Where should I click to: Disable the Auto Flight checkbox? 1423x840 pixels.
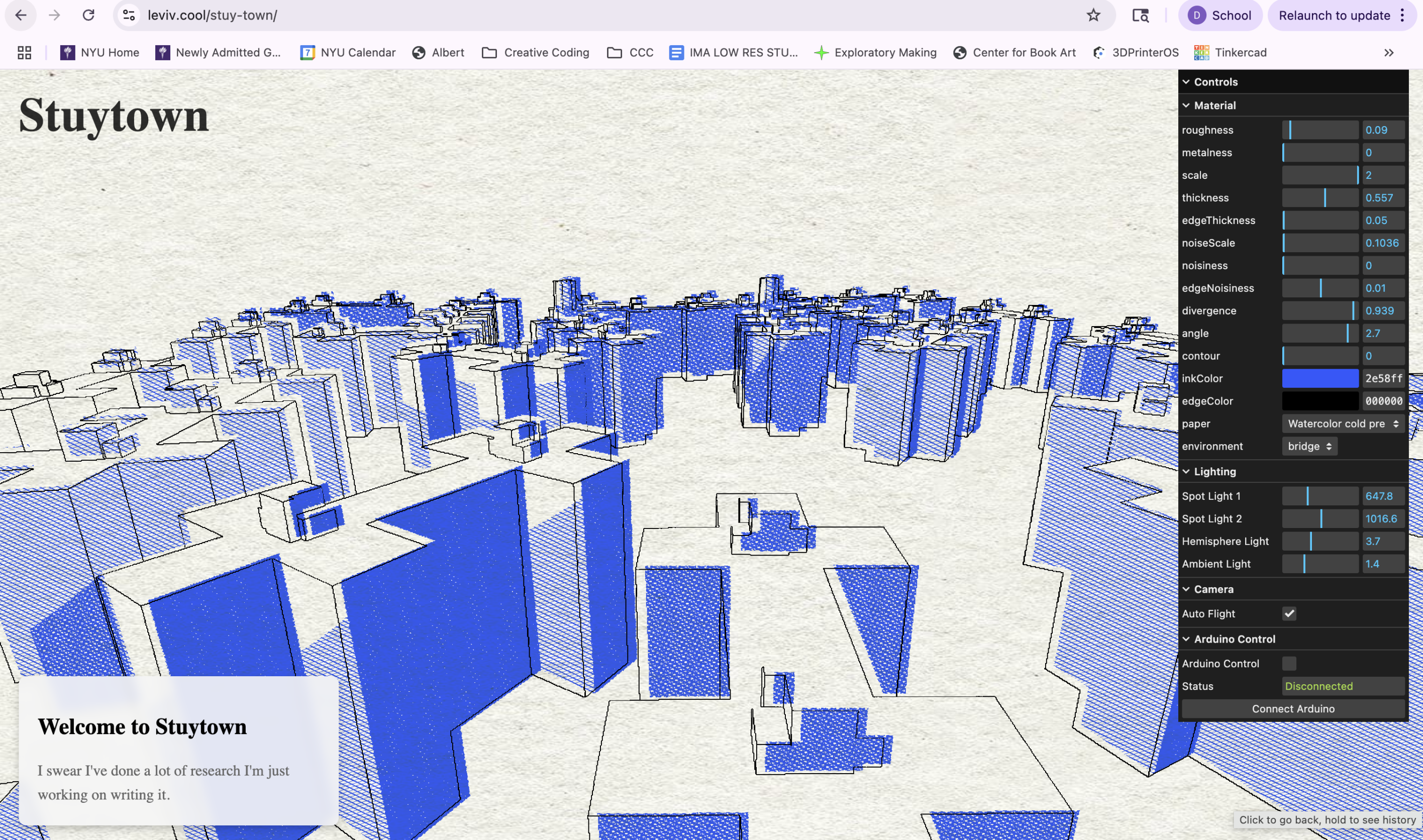1289,613
